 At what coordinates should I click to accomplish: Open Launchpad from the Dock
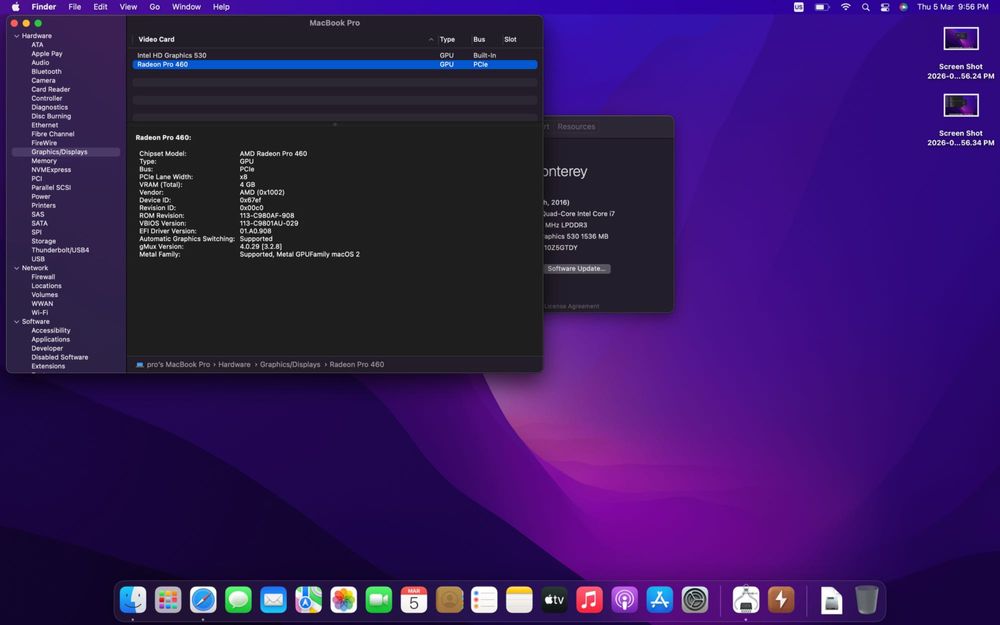(168, 600)
